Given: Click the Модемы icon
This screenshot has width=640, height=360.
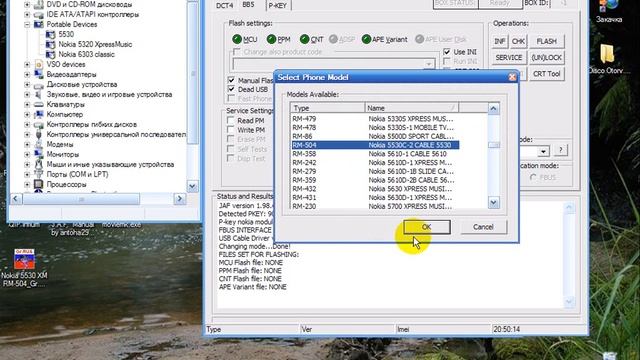Looking at the screenshot, I should point(39,144).
